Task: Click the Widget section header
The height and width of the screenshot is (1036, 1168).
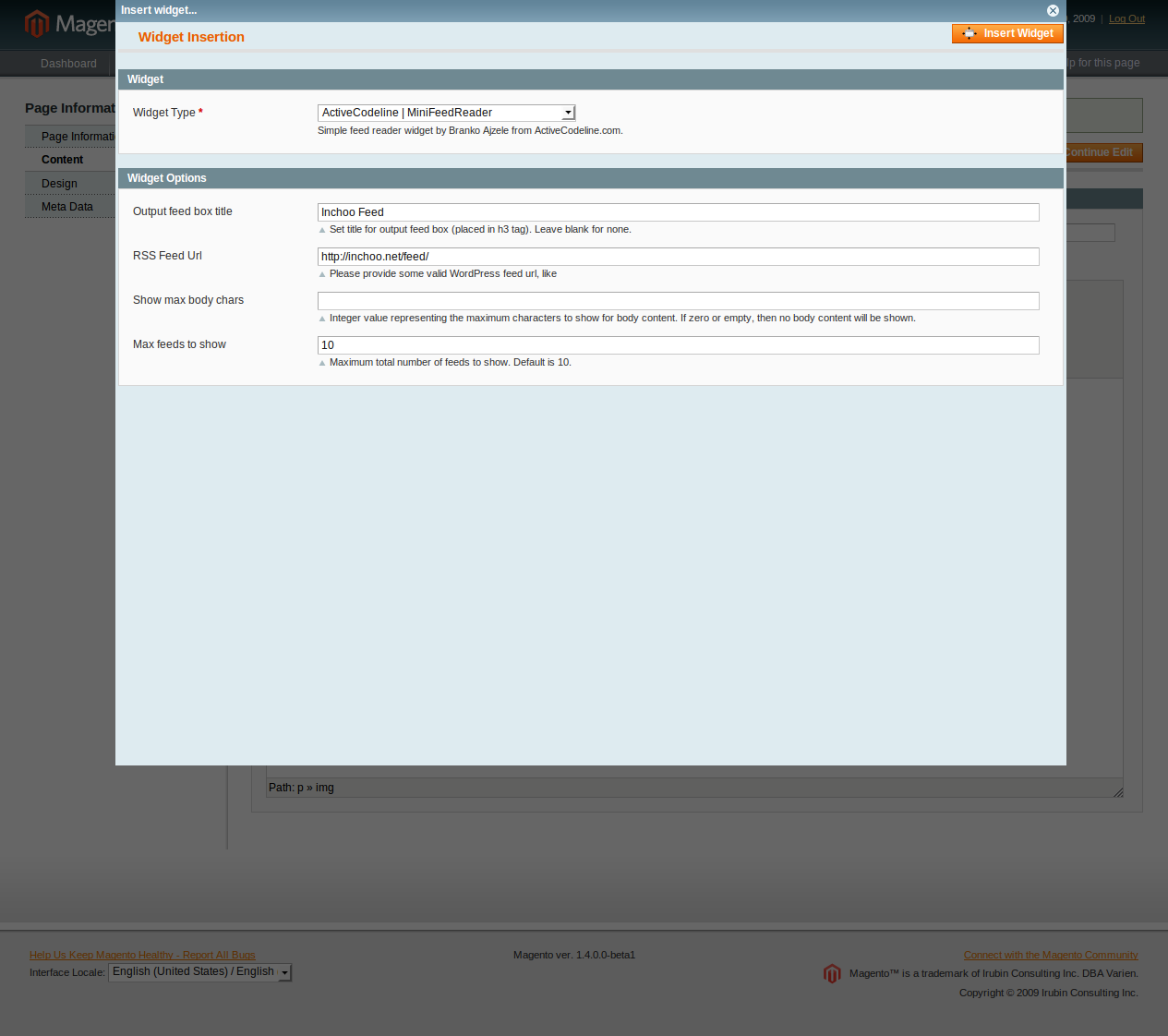Action: 591,79
